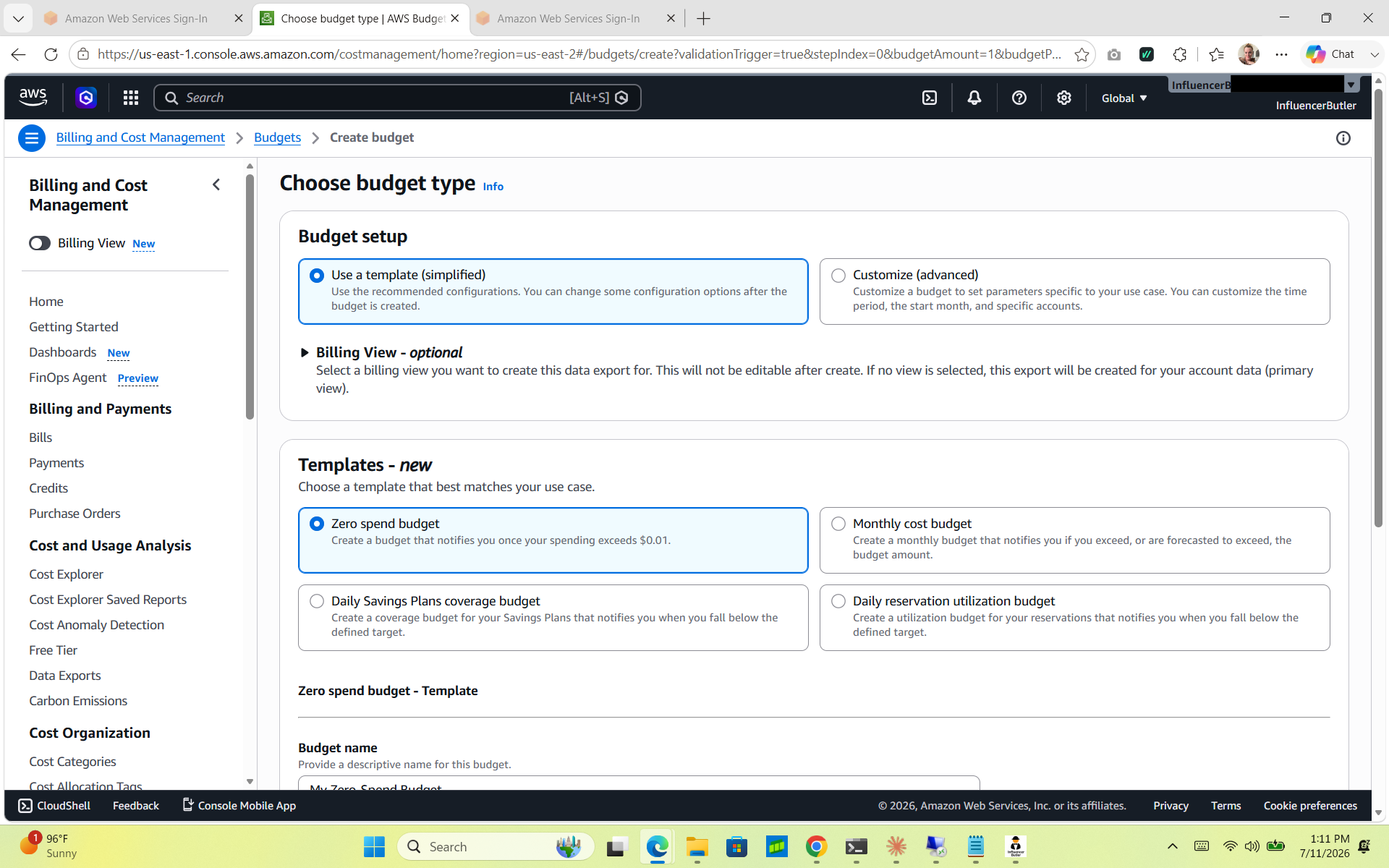Open the info panel circle icon
Screen dimensions: 1389x868
(1343, 138)
